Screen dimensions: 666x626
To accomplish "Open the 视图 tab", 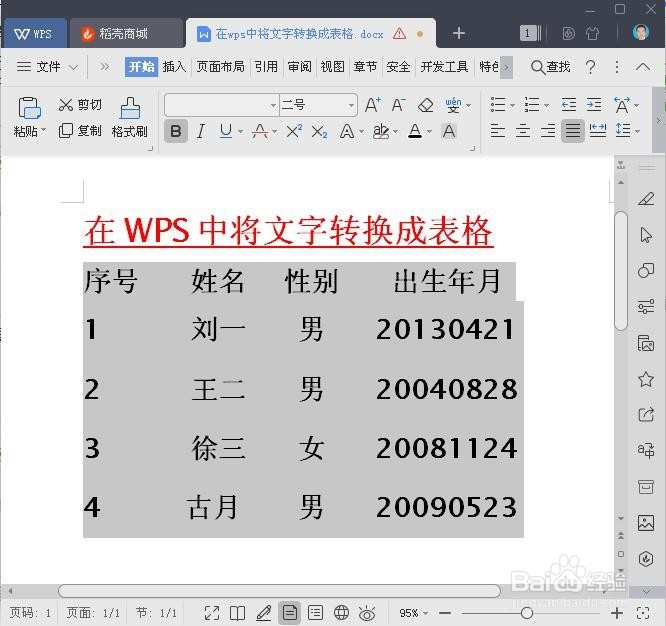I will pos(332,67).
